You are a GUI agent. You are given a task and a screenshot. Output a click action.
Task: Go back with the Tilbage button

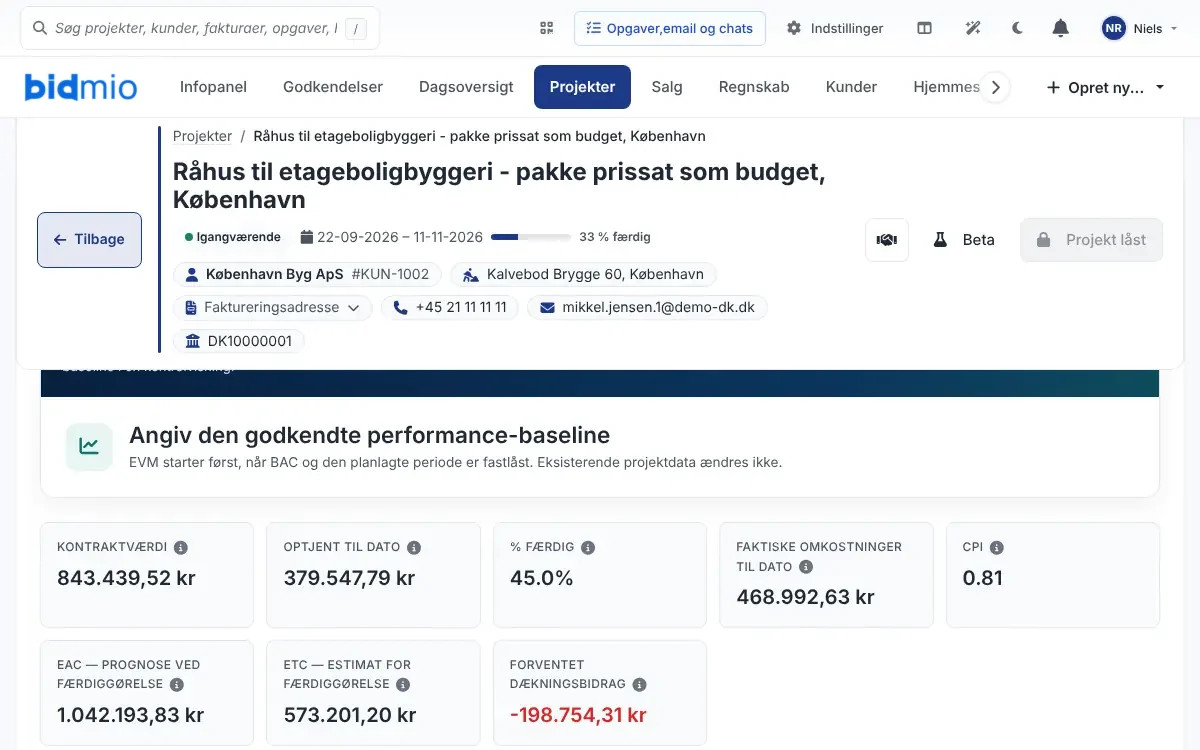tap(89, 240)
